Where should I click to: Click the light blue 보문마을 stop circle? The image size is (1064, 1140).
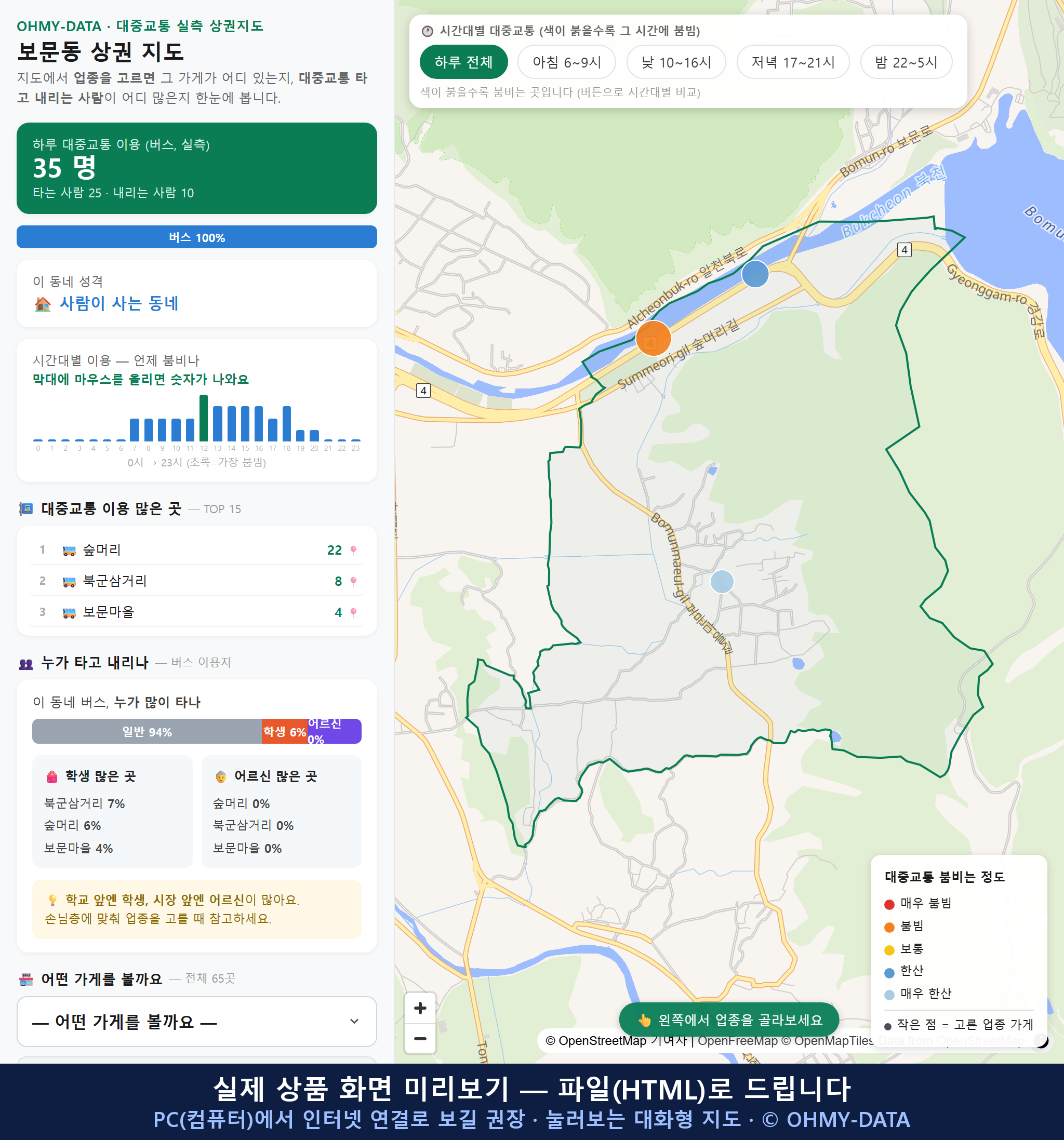(x=722, y=582)
